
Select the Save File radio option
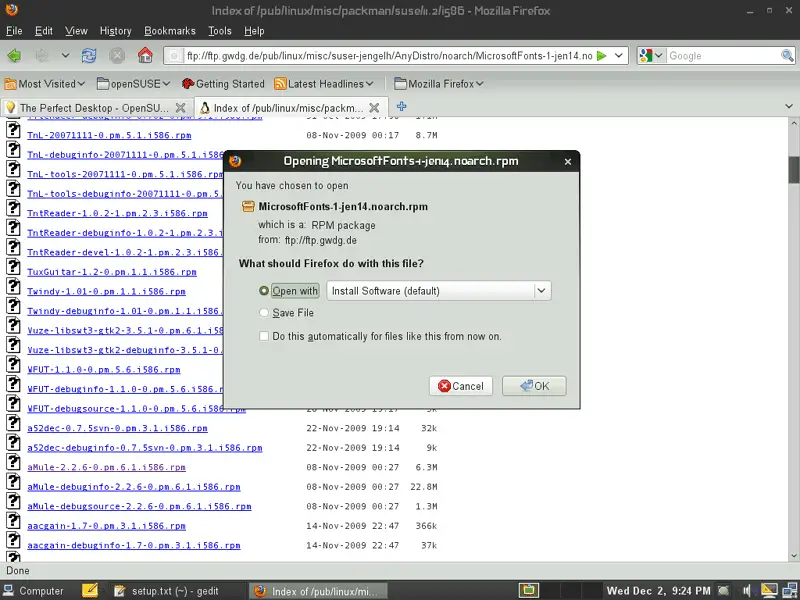pyautogui.click(x=263, y=313)
